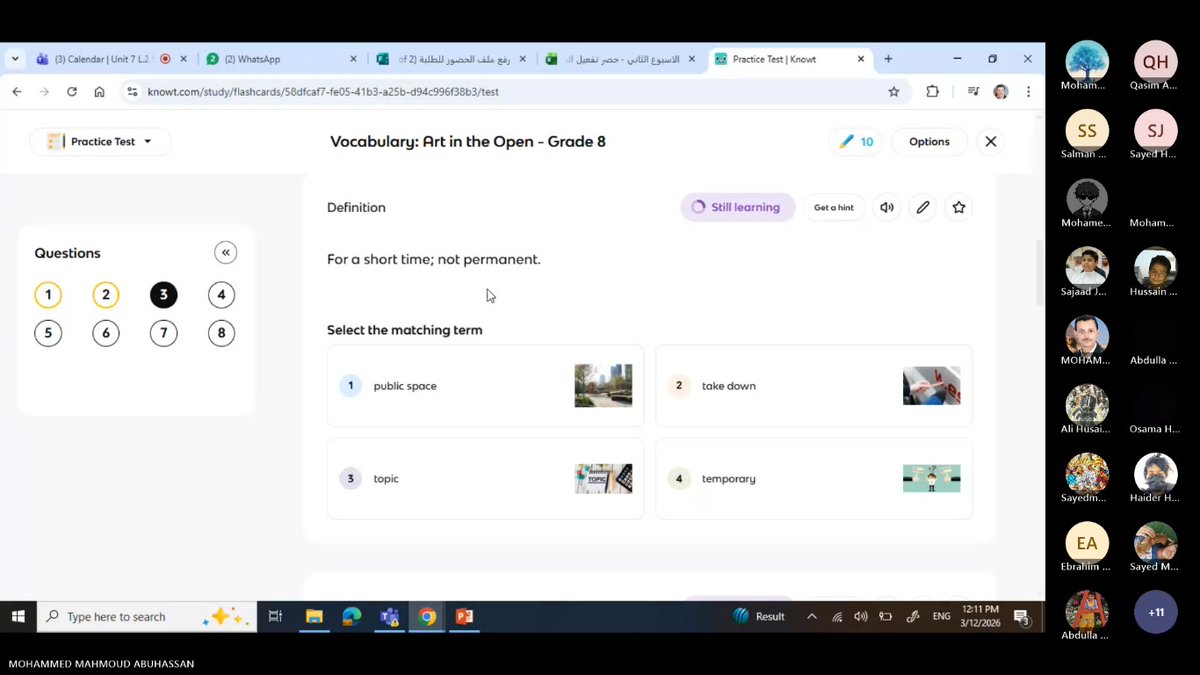Viewport: 1200px width, 675px height.
Task: Edit the flashcard with pencil icon
Action: 923,207
